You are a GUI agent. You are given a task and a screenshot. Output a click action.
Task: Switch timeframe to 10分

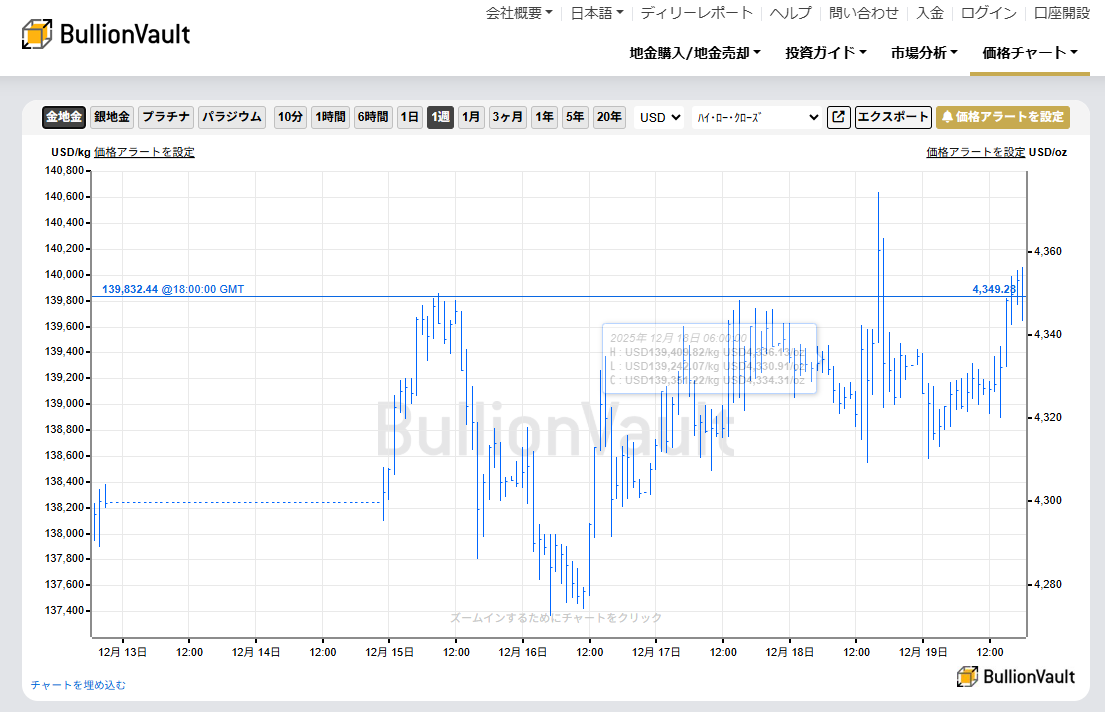[x=289, y=117]
